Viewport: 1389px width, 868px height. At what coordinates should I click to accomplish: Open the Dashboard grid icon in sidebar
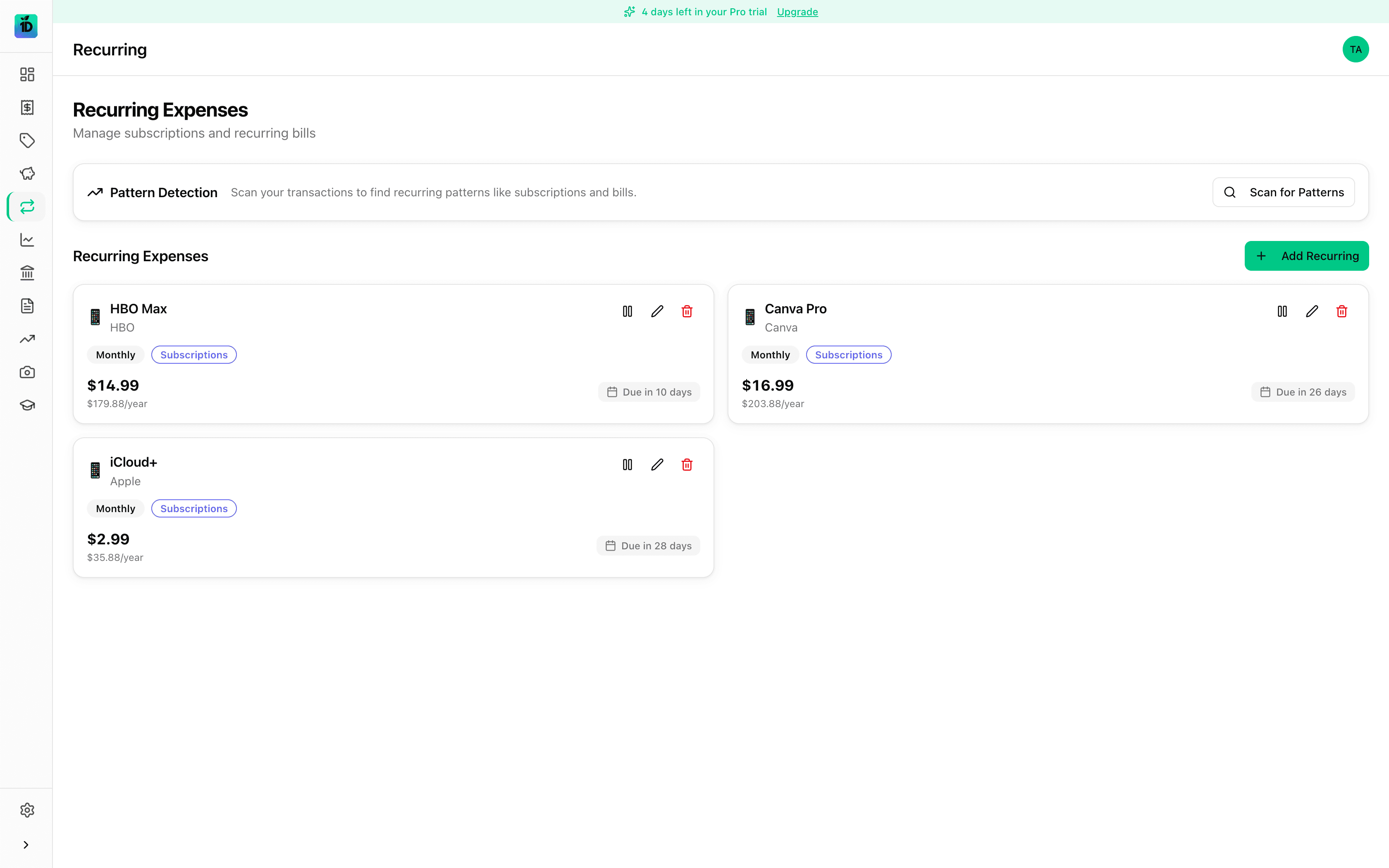coord(26,74)
